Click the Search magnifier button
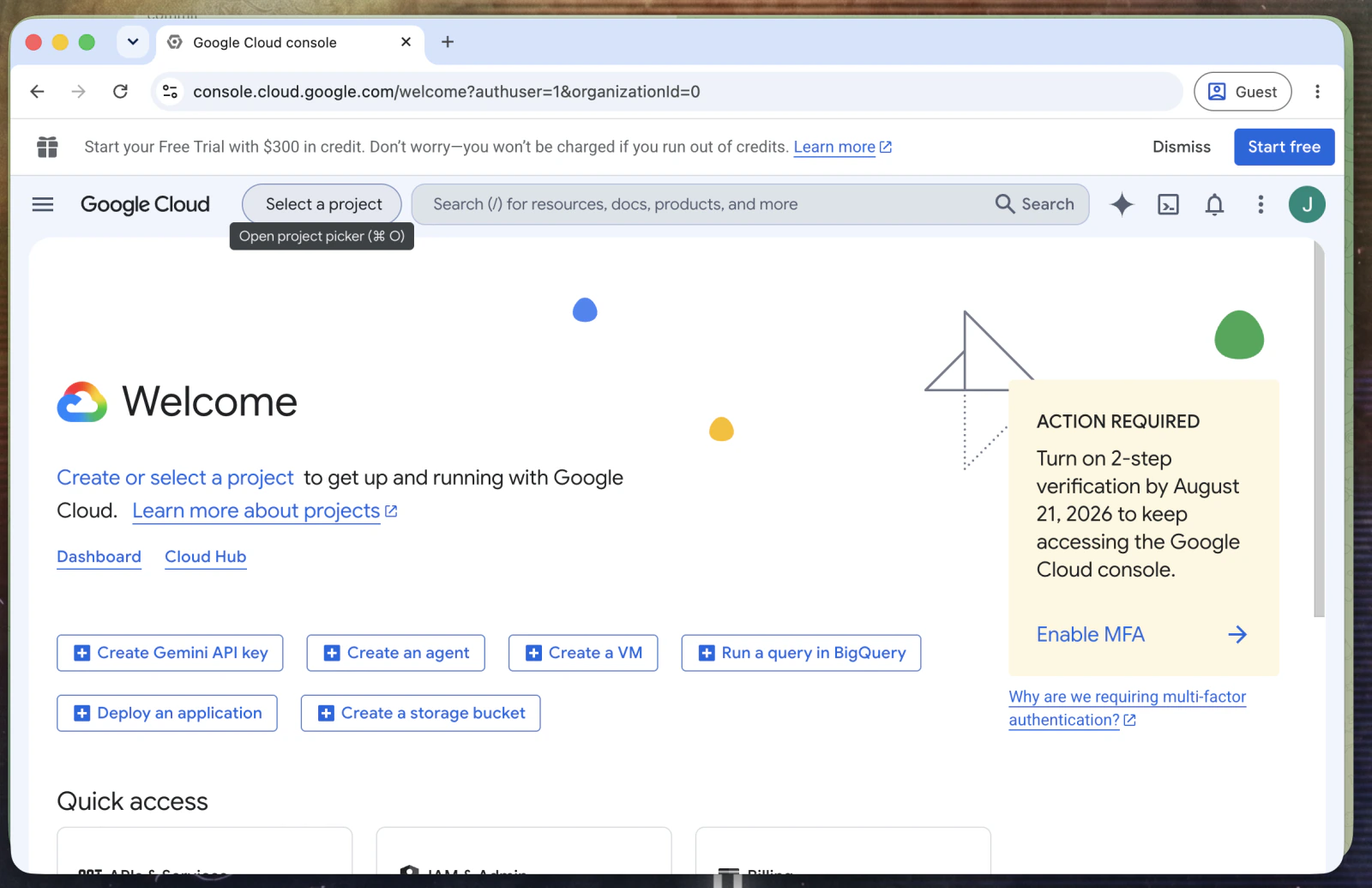 click(1035, 204)
